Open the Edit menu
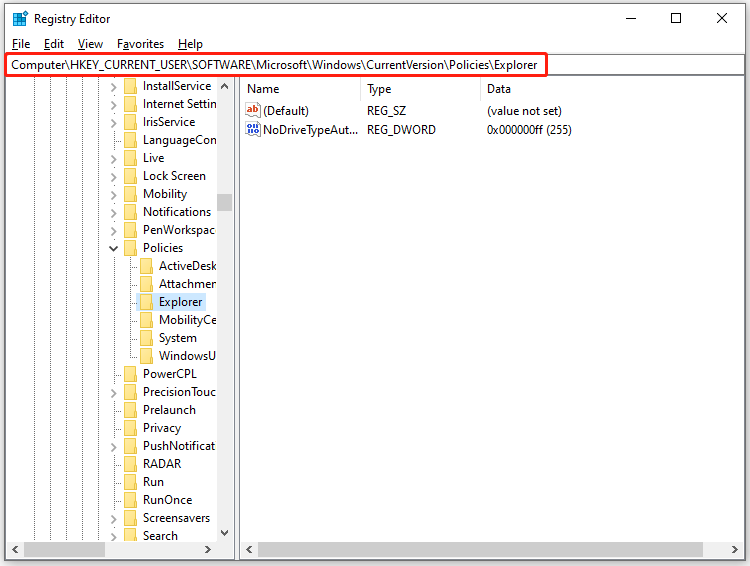This screenshot has width=750, height=566. [x=54, y=44]
